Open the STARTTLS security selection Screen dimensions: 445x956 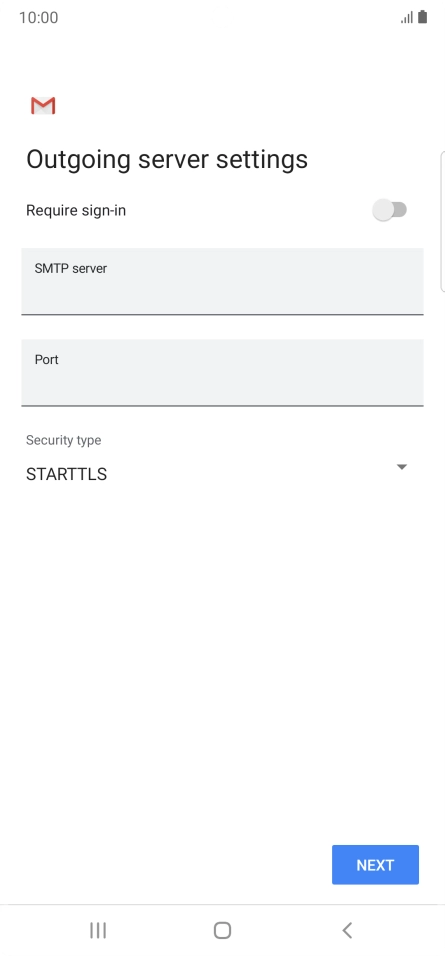pos(216,474)
